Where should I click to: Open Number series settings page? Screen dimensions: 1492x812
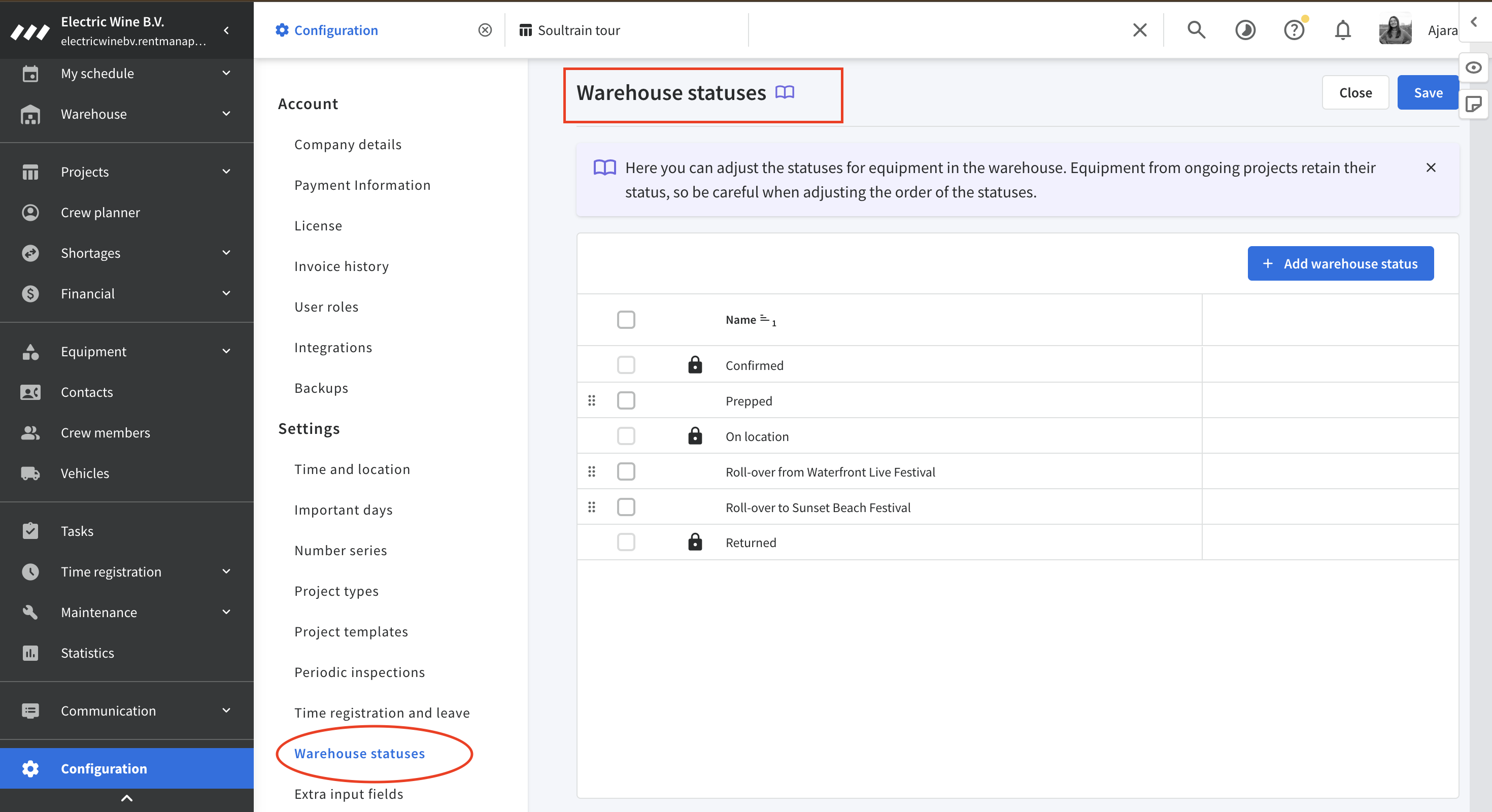[x=341, y=550]
